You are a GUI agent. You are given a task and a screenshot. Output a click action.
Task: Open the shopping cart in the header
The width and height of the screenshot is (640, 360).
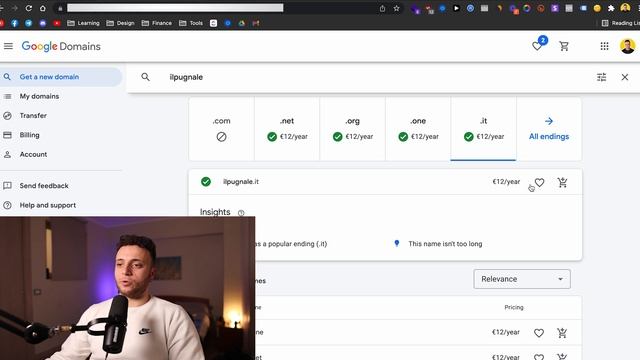coord(564,46)
